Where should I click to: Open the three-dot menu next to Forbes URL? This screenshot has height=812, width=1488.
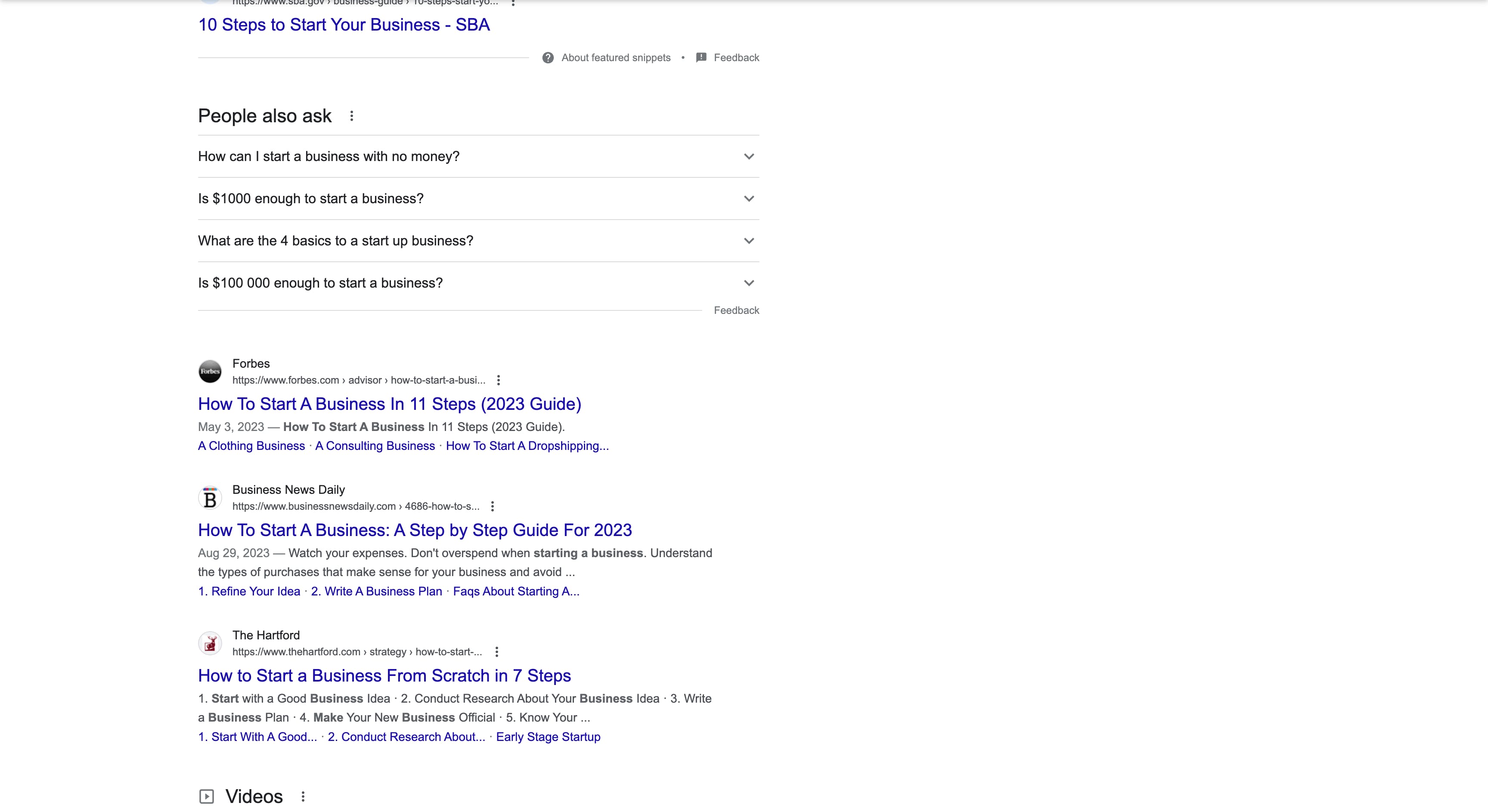(499, 380)
